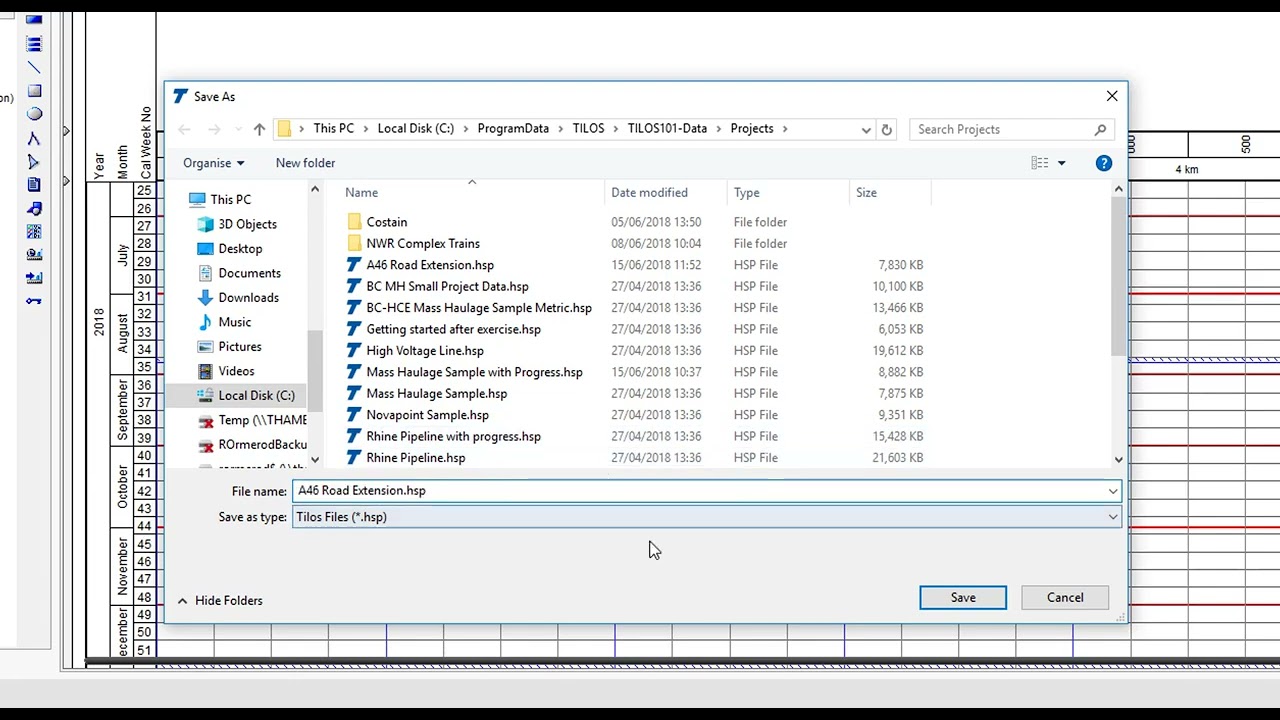Click the horizontal lines tool in TILOS toolbar
The image size is (1280, 720).
coord(34,44)
